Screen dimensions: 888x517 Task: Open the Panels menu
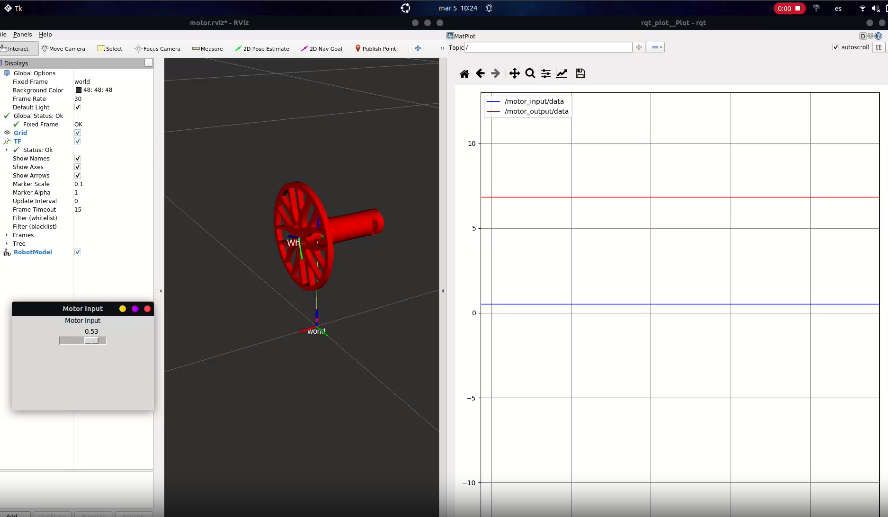click(x=23, y=35)
